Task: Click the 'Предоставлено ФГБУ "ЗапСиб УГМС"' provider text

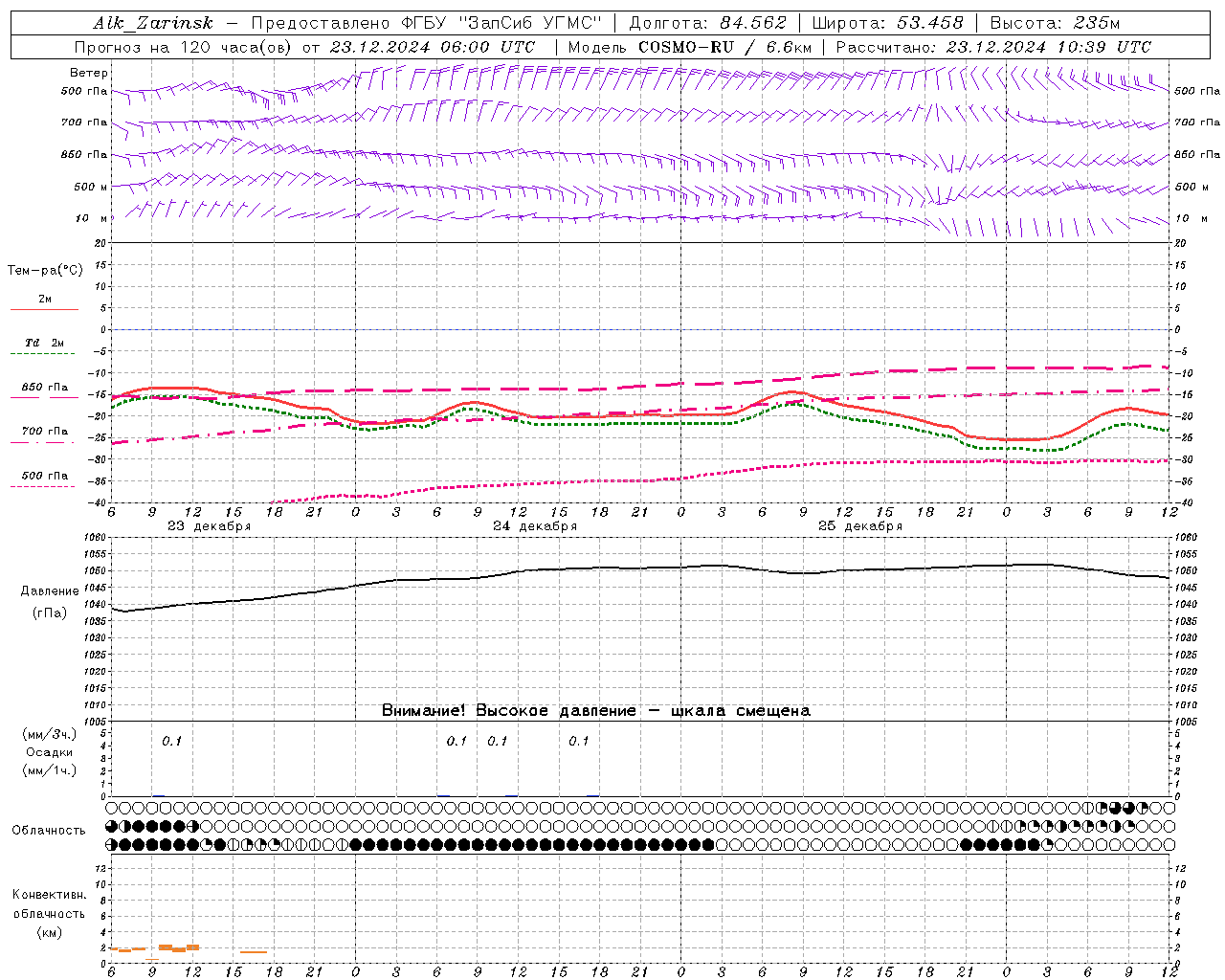Action: (x=427, y=23)
